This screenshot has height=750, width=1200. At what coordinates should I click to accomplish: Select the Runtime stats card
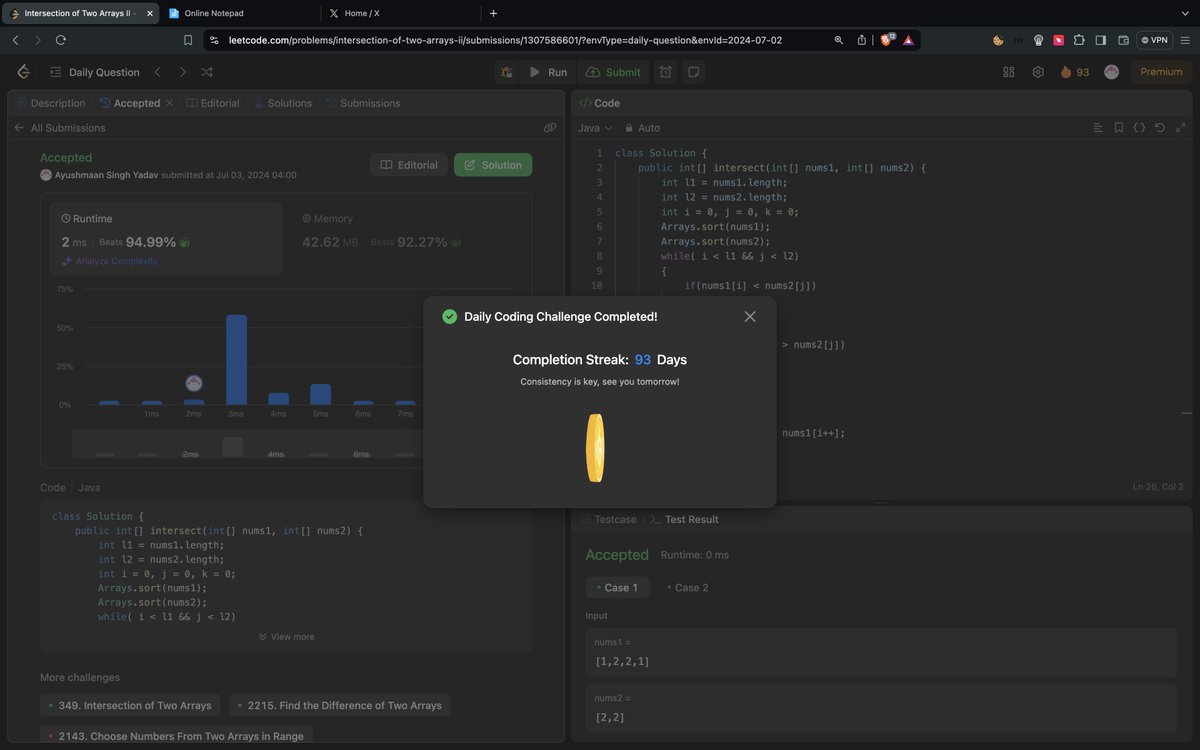click(x=167, y=239)
